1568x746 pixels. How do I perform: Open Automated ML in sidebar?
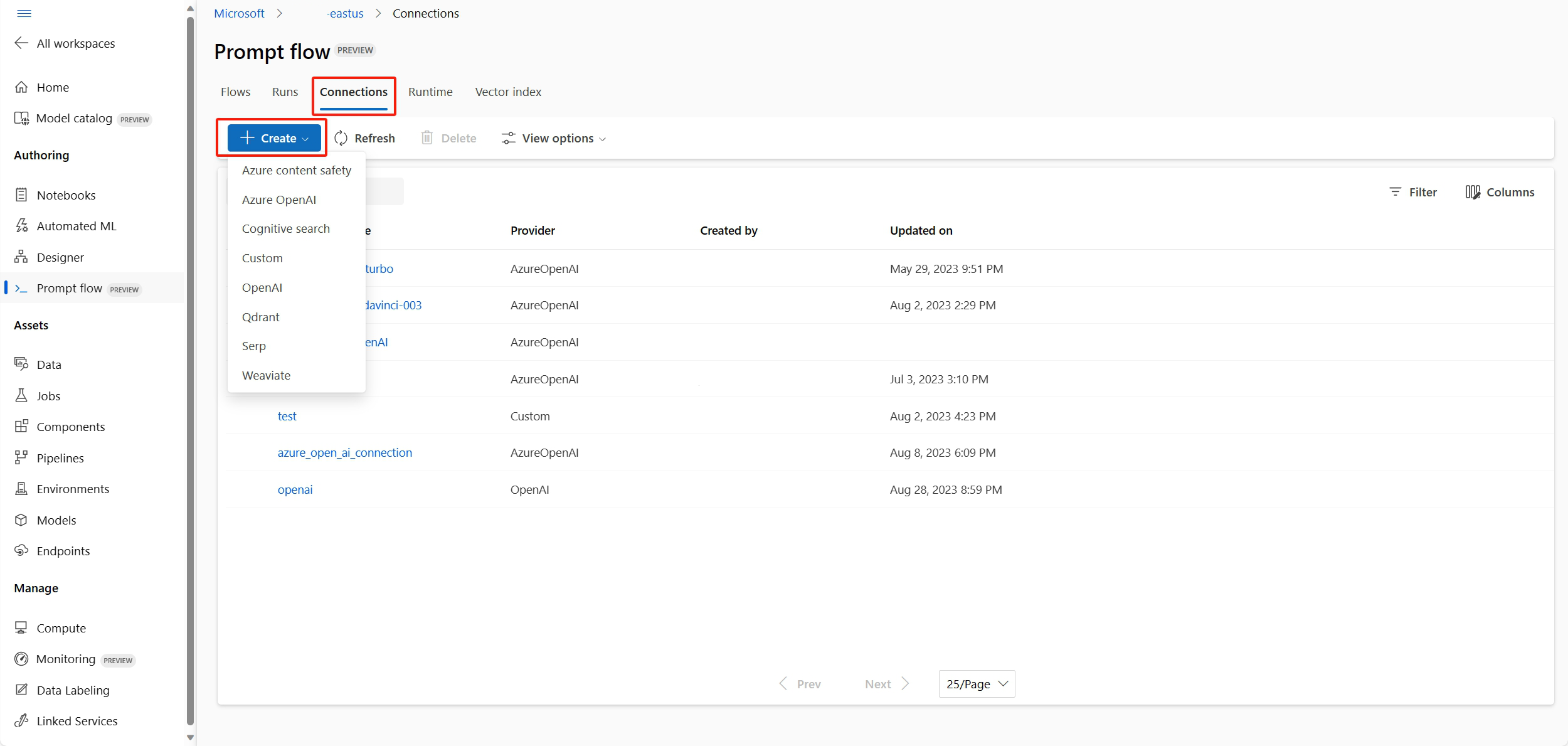click(76, 226)
